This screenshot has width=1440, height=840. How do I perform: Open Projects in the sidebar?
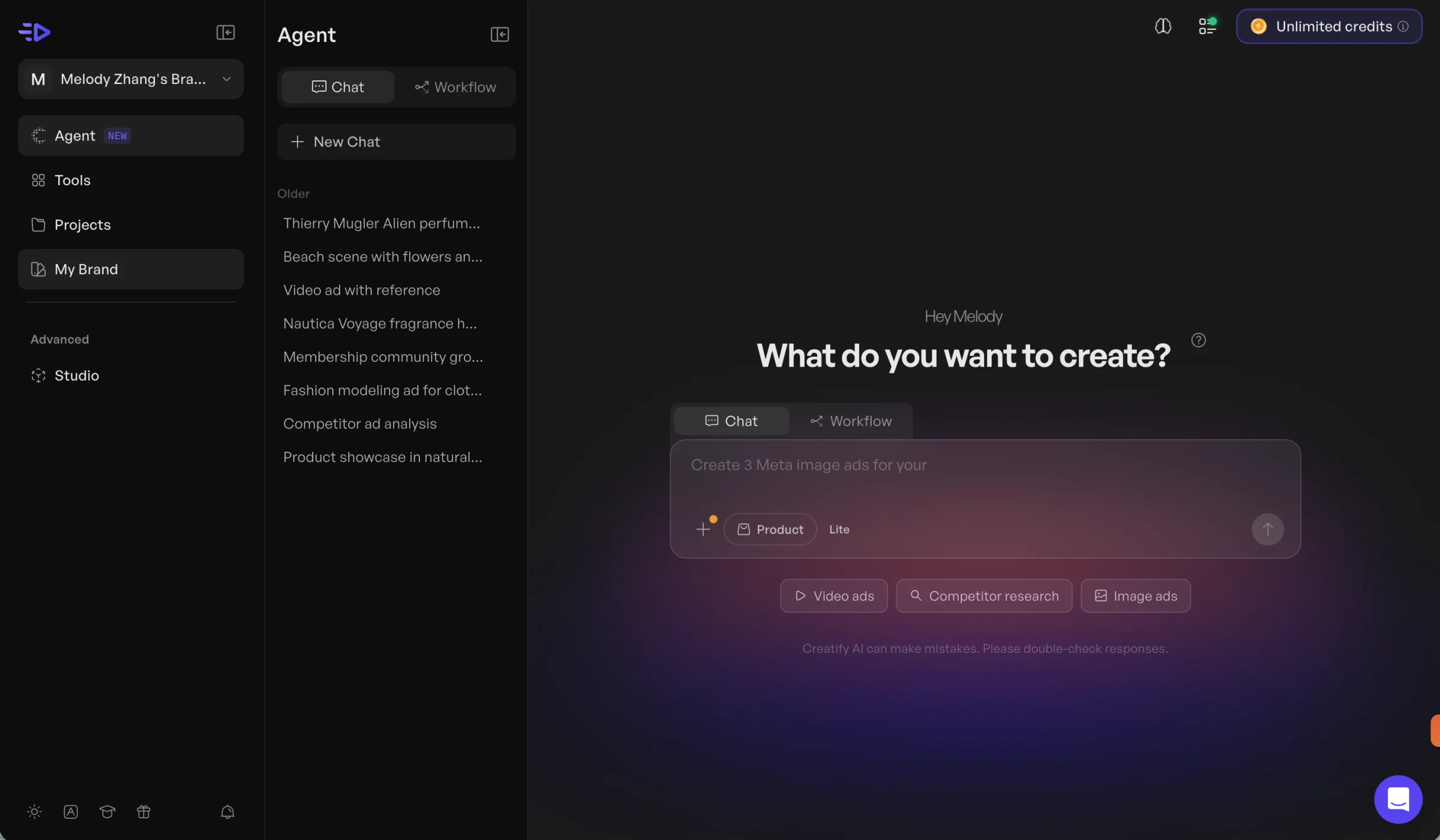pyautogui.click(x=131, y=224)
